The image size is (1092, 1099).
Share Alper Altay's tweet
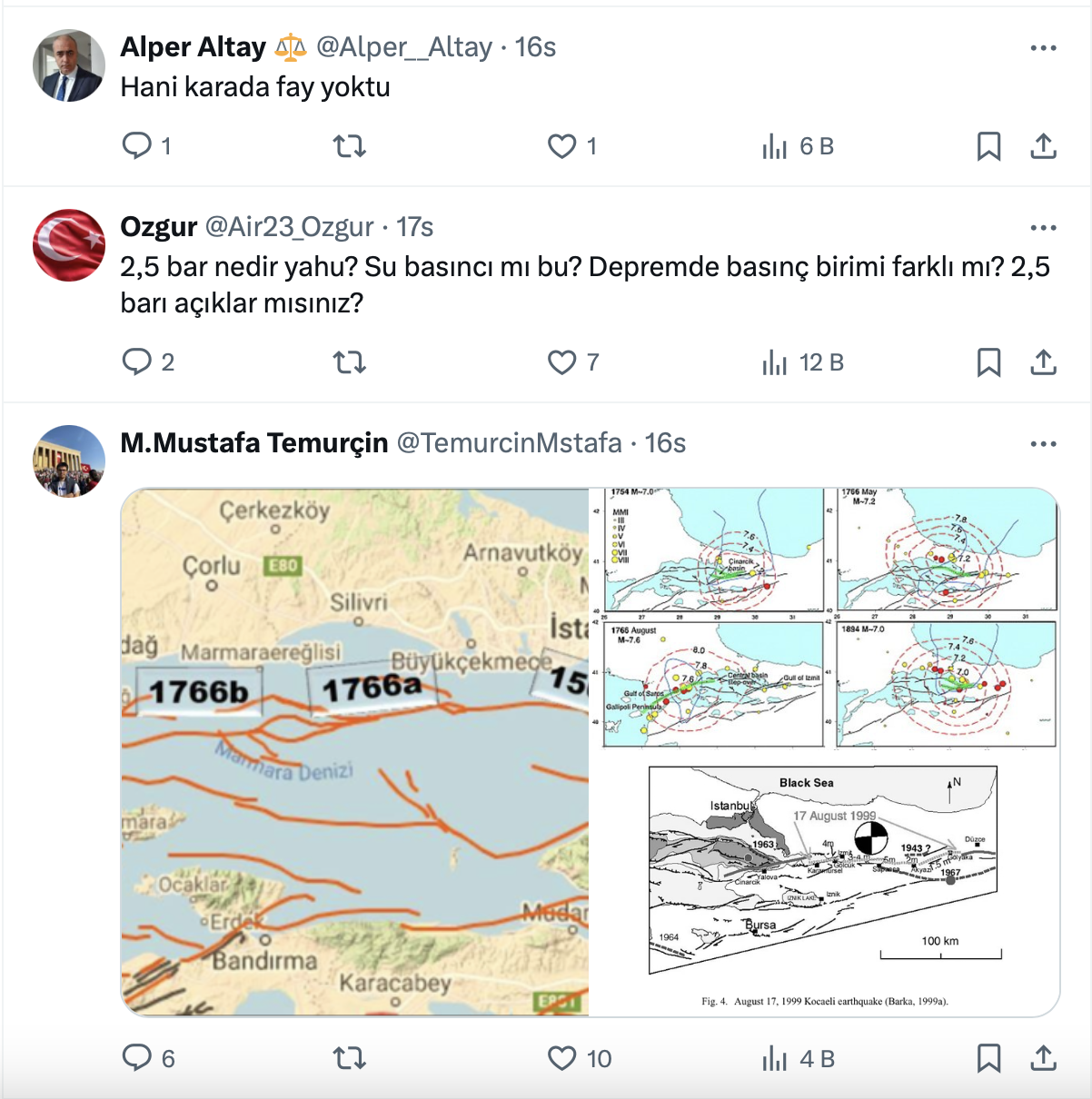[x=1044, y=145]
